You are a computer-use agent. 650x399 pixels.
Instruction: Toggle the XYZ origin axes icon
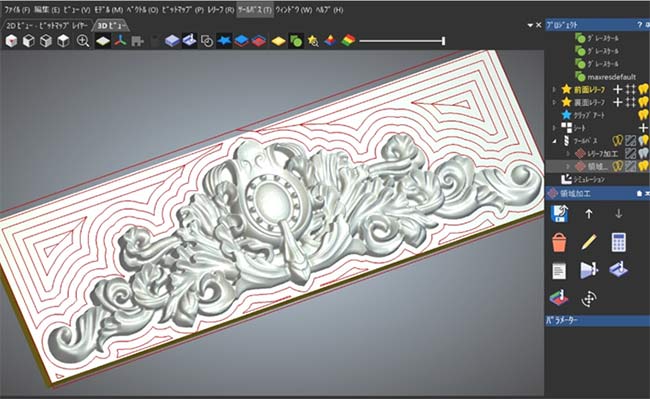coord(120,41)
